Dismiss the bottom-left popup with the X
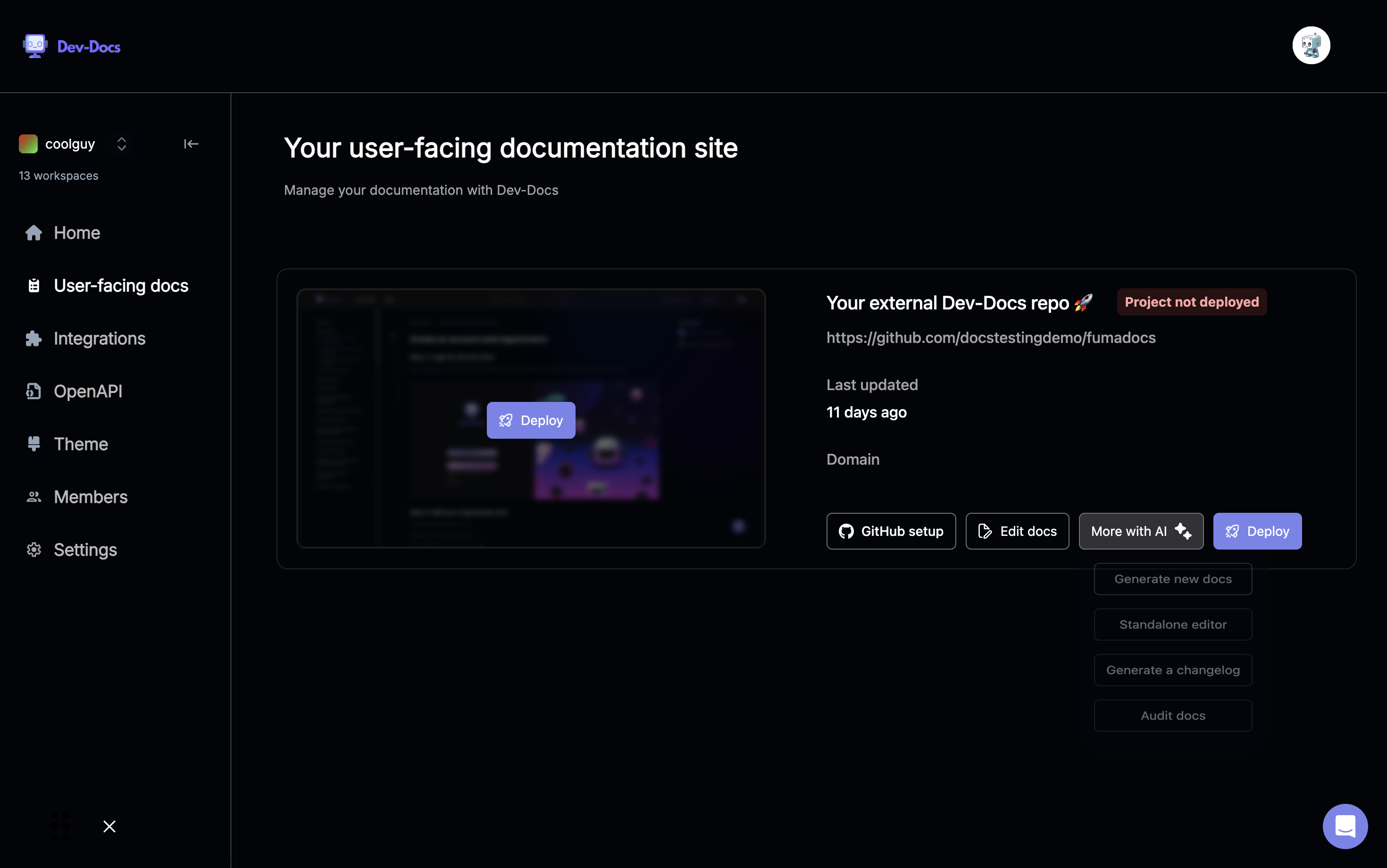Image resolution: width=1387 pixels, height=868 pixels. point(109,826)
